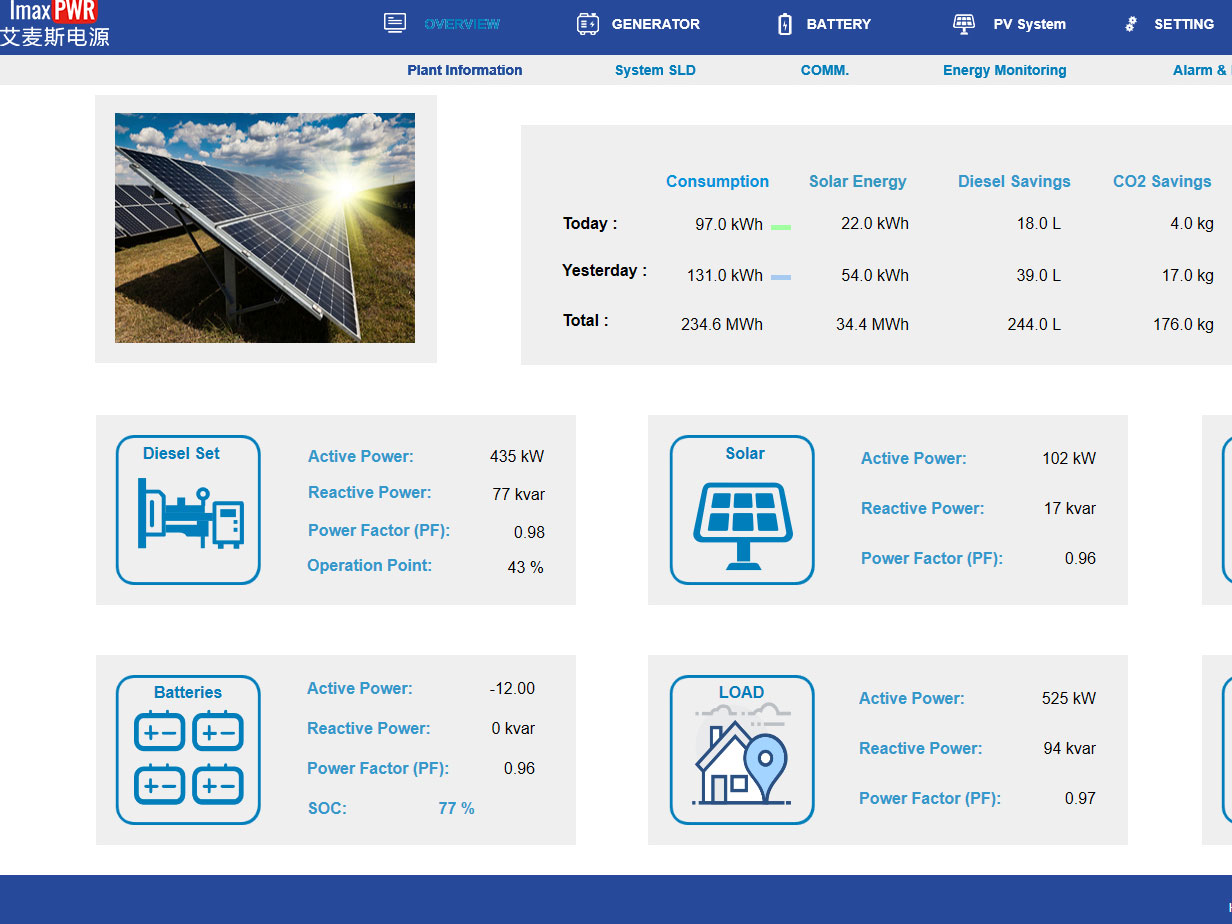Click the ImaxPWR logo
Screen dimensions: 1232x924
tap(54, 24)
